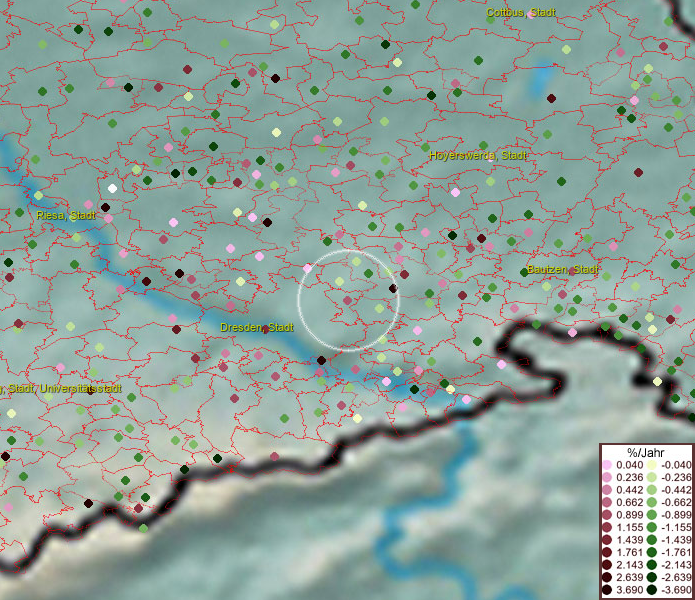Select the legend value text -1.761
This screenshot has width=695, height=600.
pos(676,552)
